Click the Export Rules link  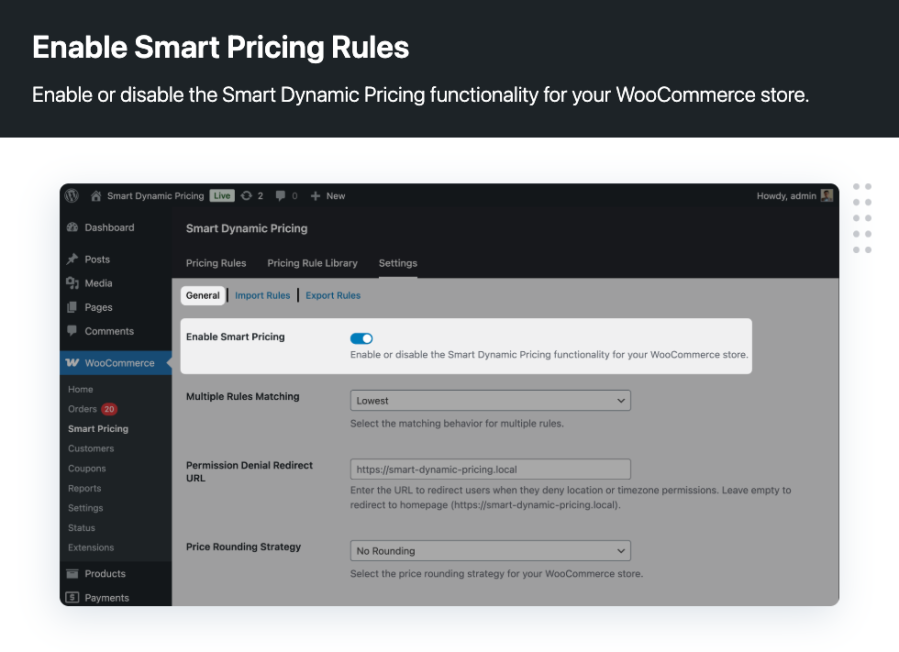click(x=333, y=296)
